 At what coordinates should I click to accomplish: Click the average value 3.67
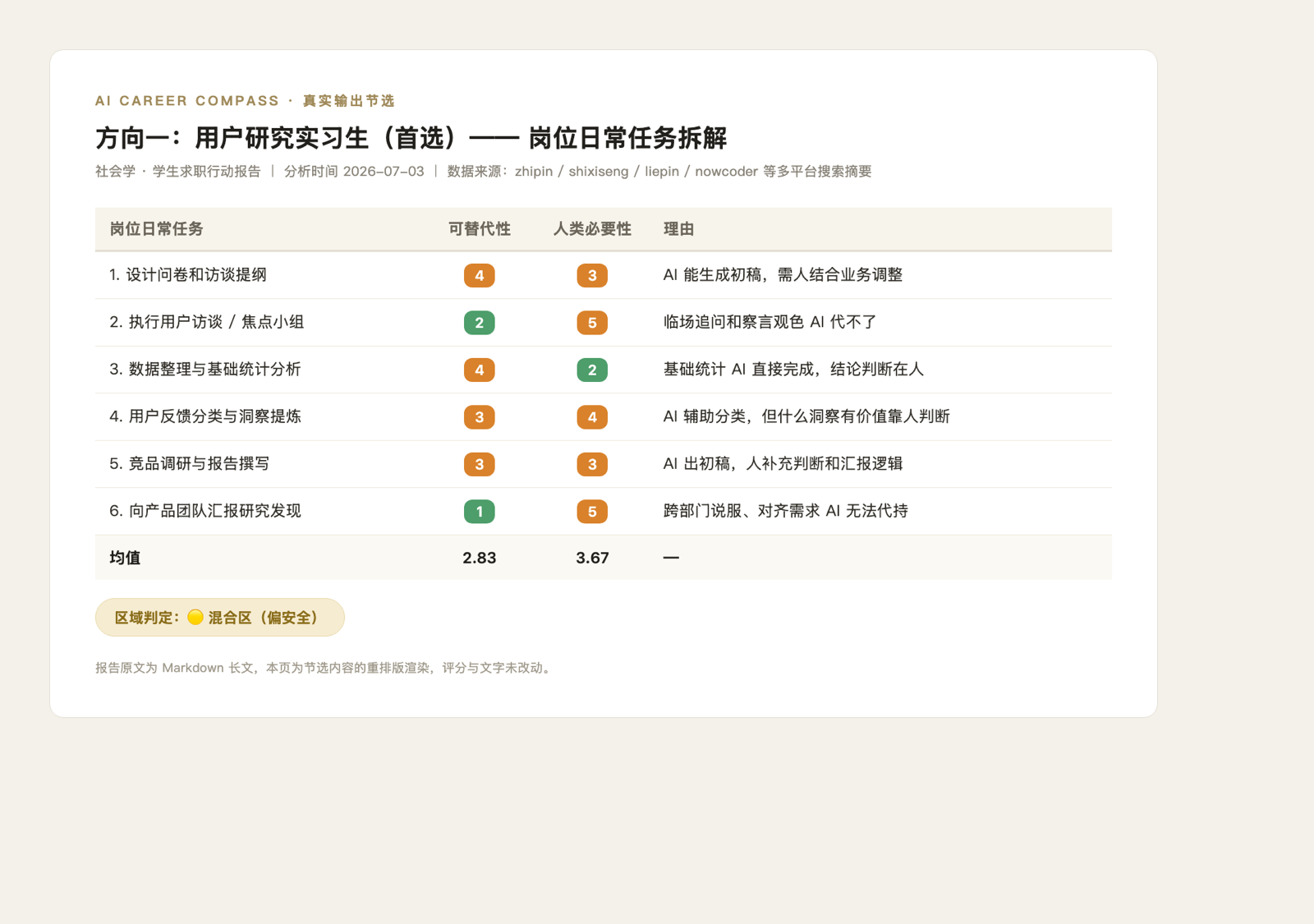592,558
